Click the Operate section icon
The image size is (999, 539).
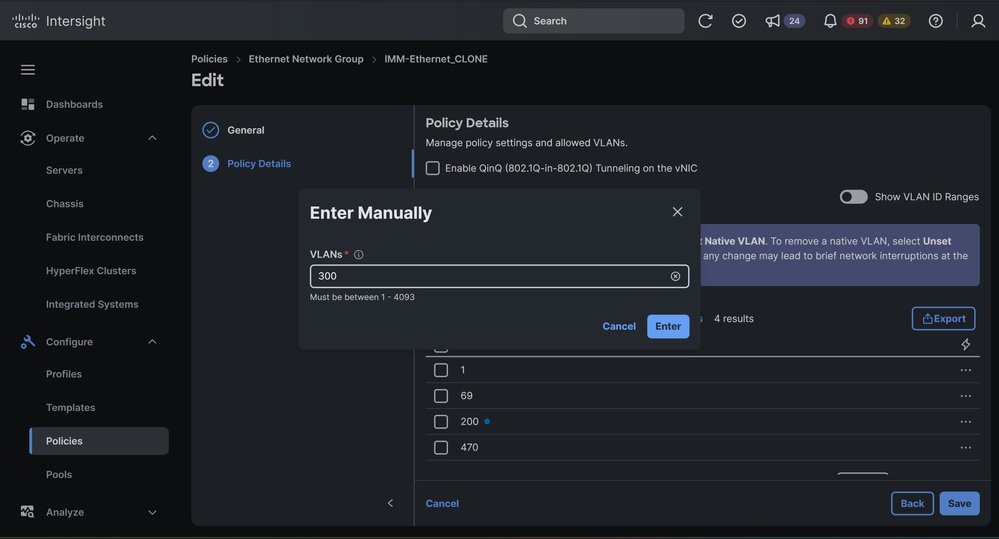click(x=27, y=138)
